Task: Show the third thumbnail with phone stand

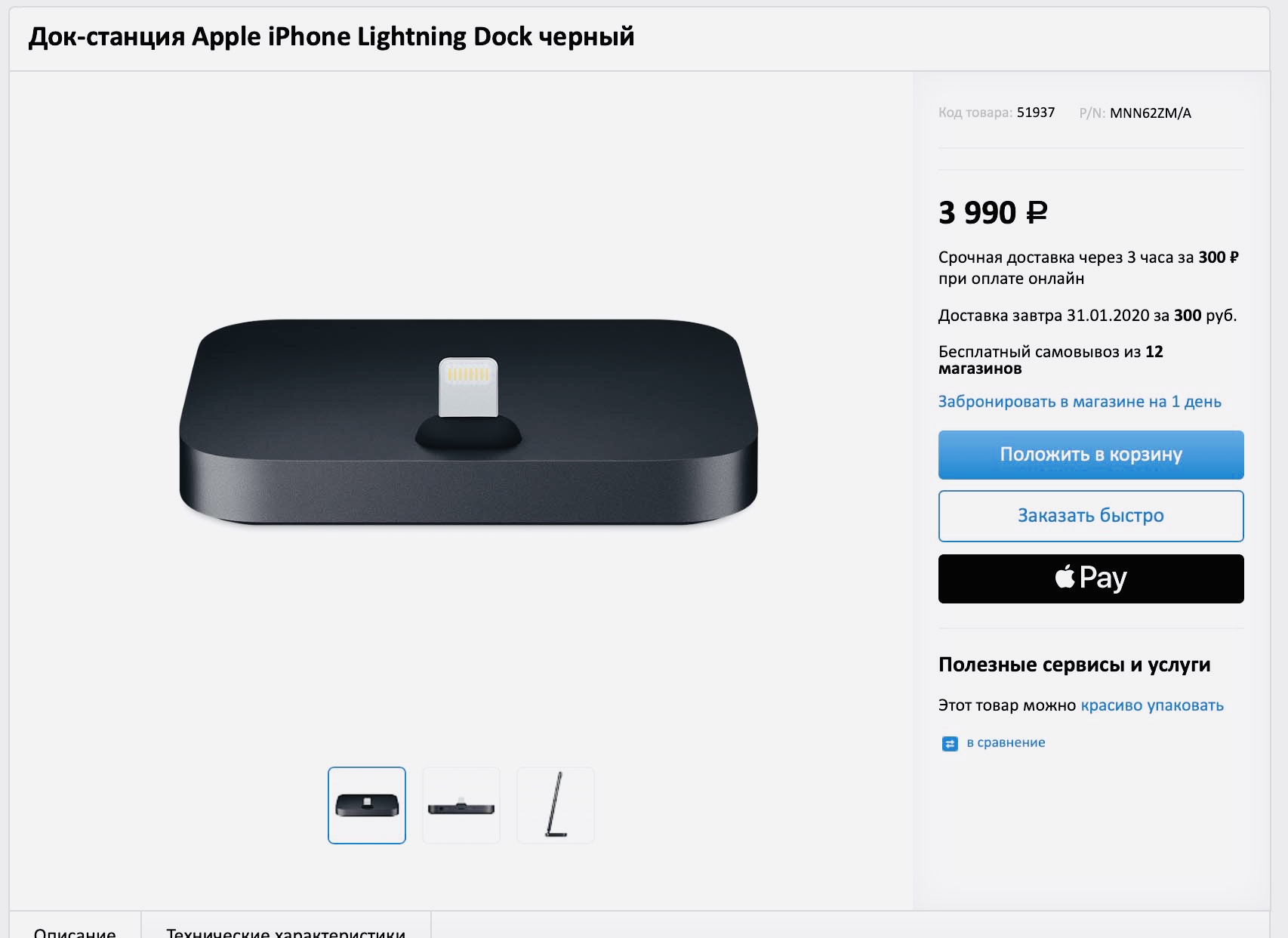Action: pos(556,805)
